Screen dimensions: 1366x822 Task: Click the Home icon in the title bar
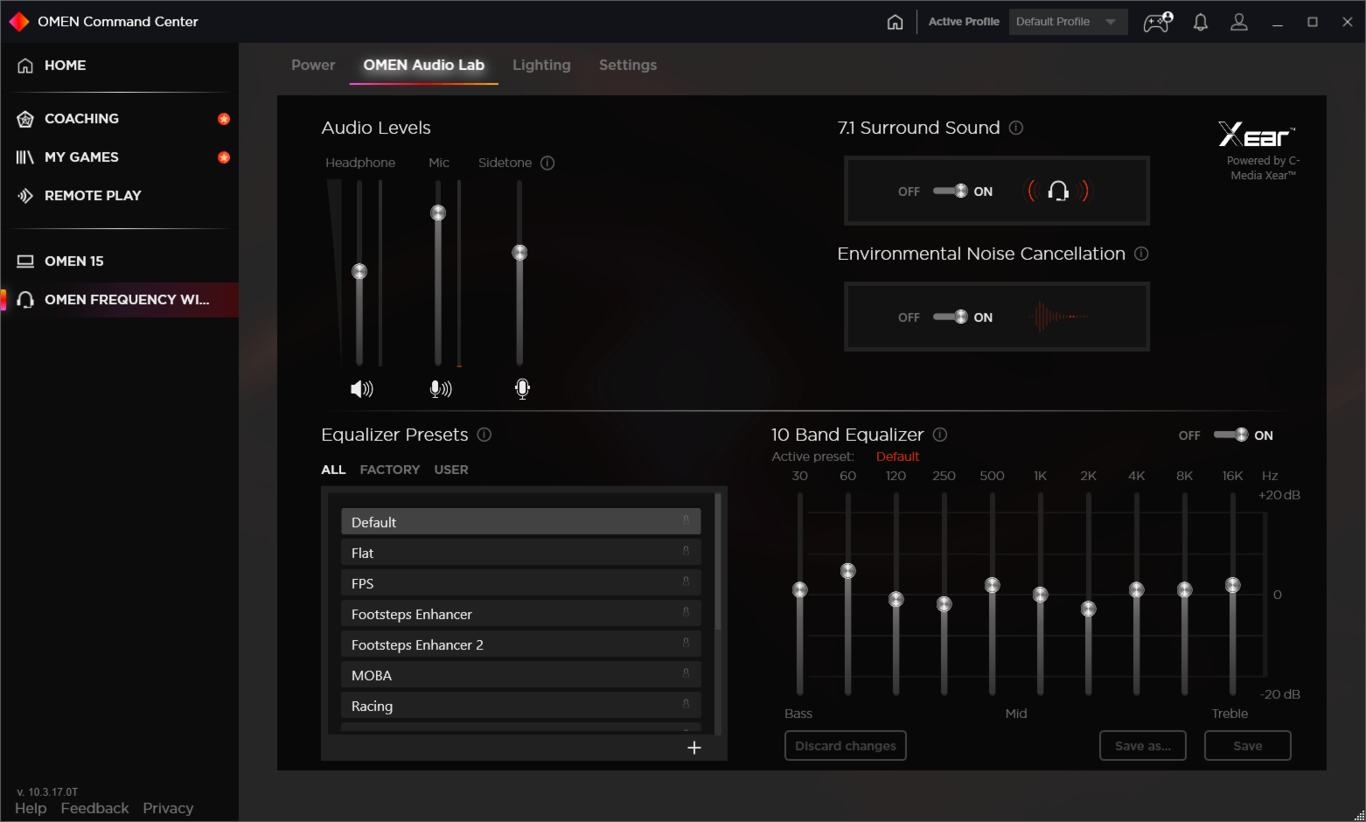click(895, 20)
